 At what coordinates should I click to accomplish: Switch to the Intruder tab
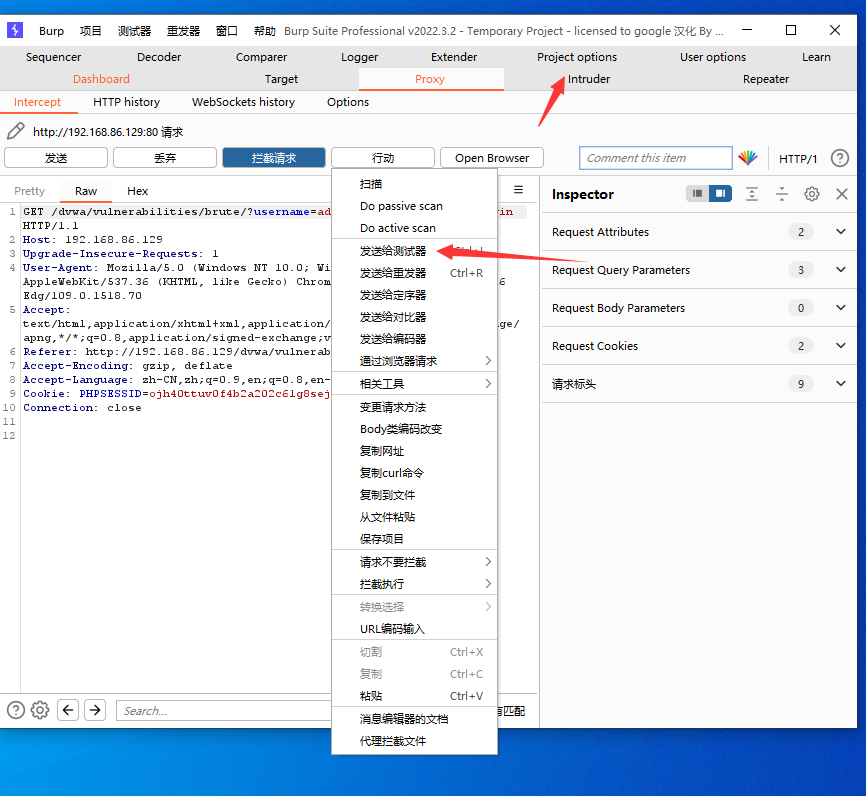click(x=589, y=79)
